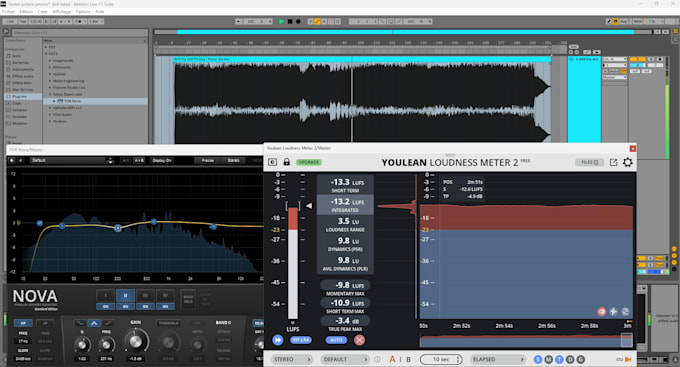
Task: Click the Q knob in TDR Nova
Action: [82, 345]
